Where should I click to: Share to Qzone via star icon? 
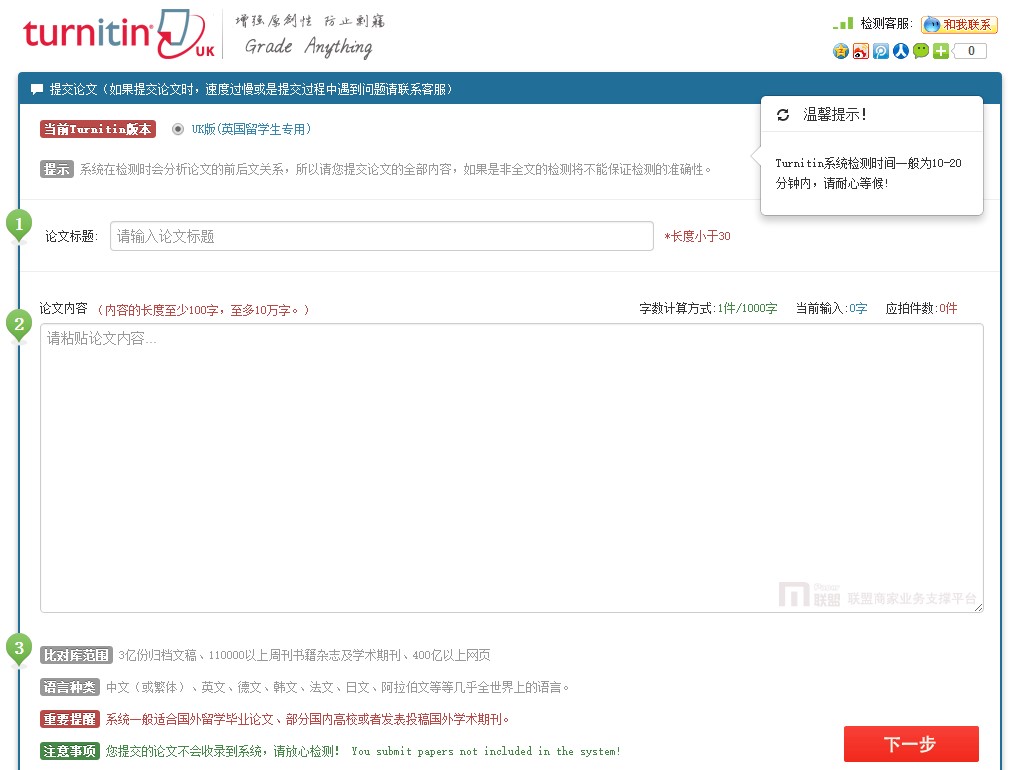coord(840,51)
